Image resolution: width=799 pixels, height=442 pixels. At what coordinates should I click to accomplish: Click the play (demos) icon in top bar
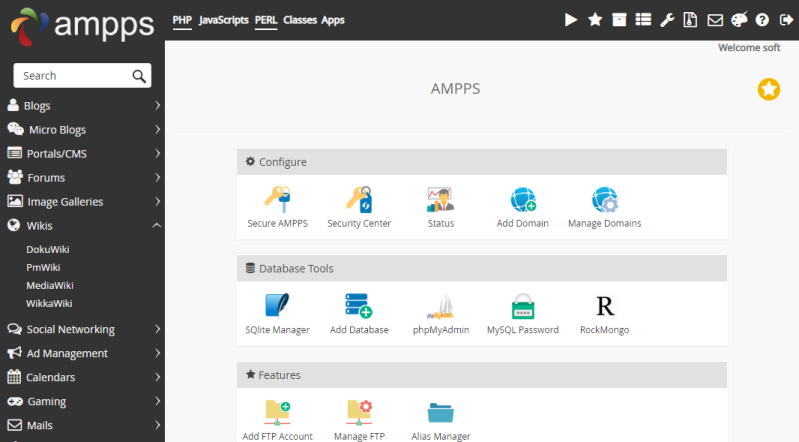(x=571, y=20)
